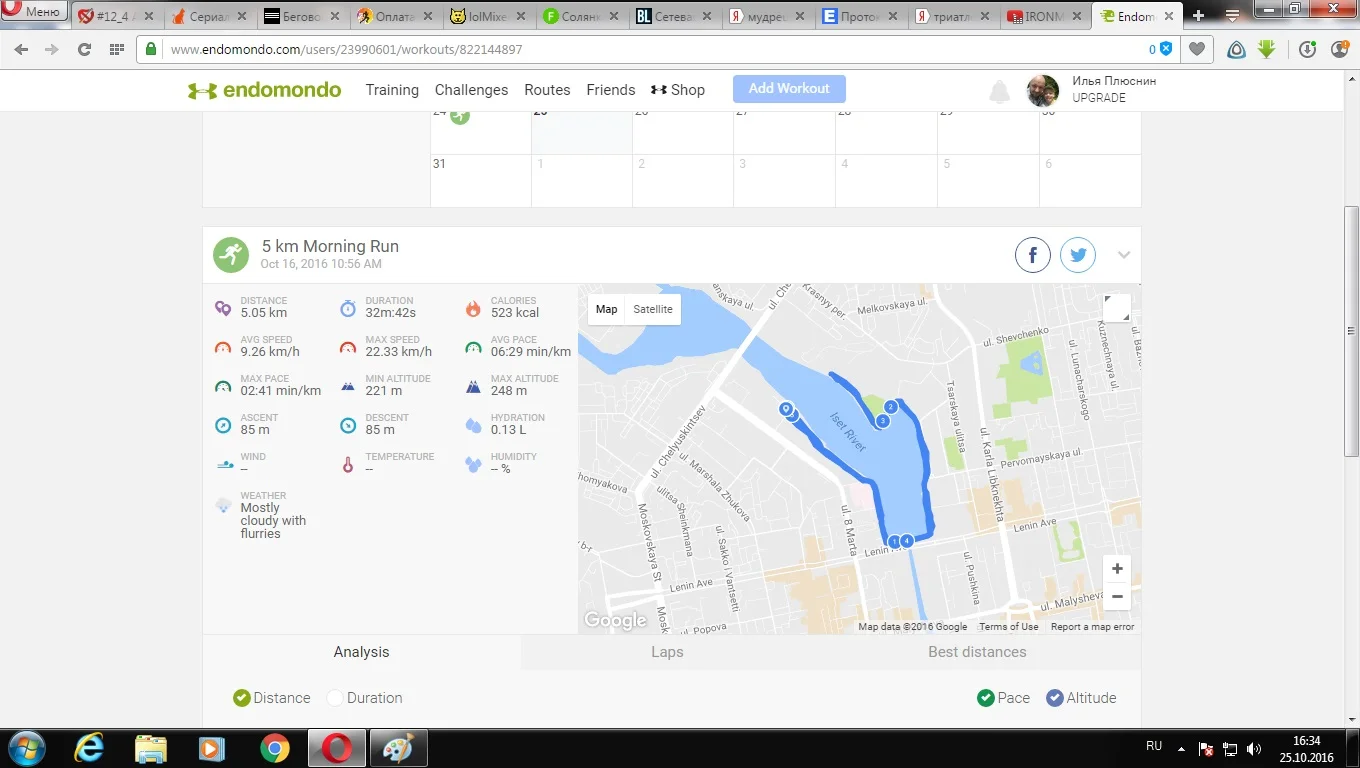This screenshot has width=1360, height=768.
Task: Reload the current page
Action: (84, 49)
